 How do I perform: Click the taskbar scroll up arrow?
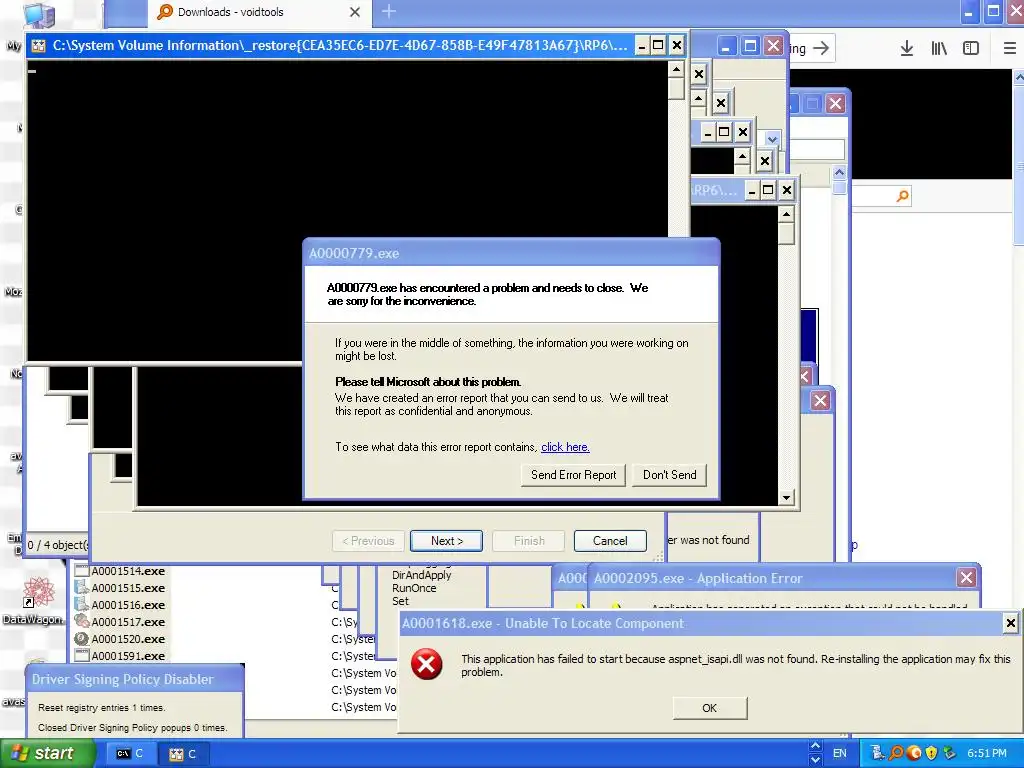coord(815,746)
